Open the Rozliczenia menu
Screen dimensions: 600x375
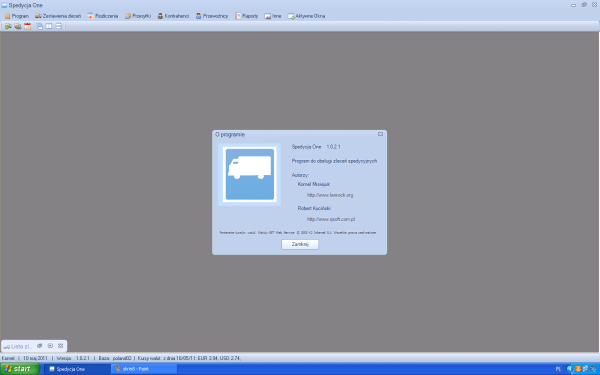coord(103,16)
